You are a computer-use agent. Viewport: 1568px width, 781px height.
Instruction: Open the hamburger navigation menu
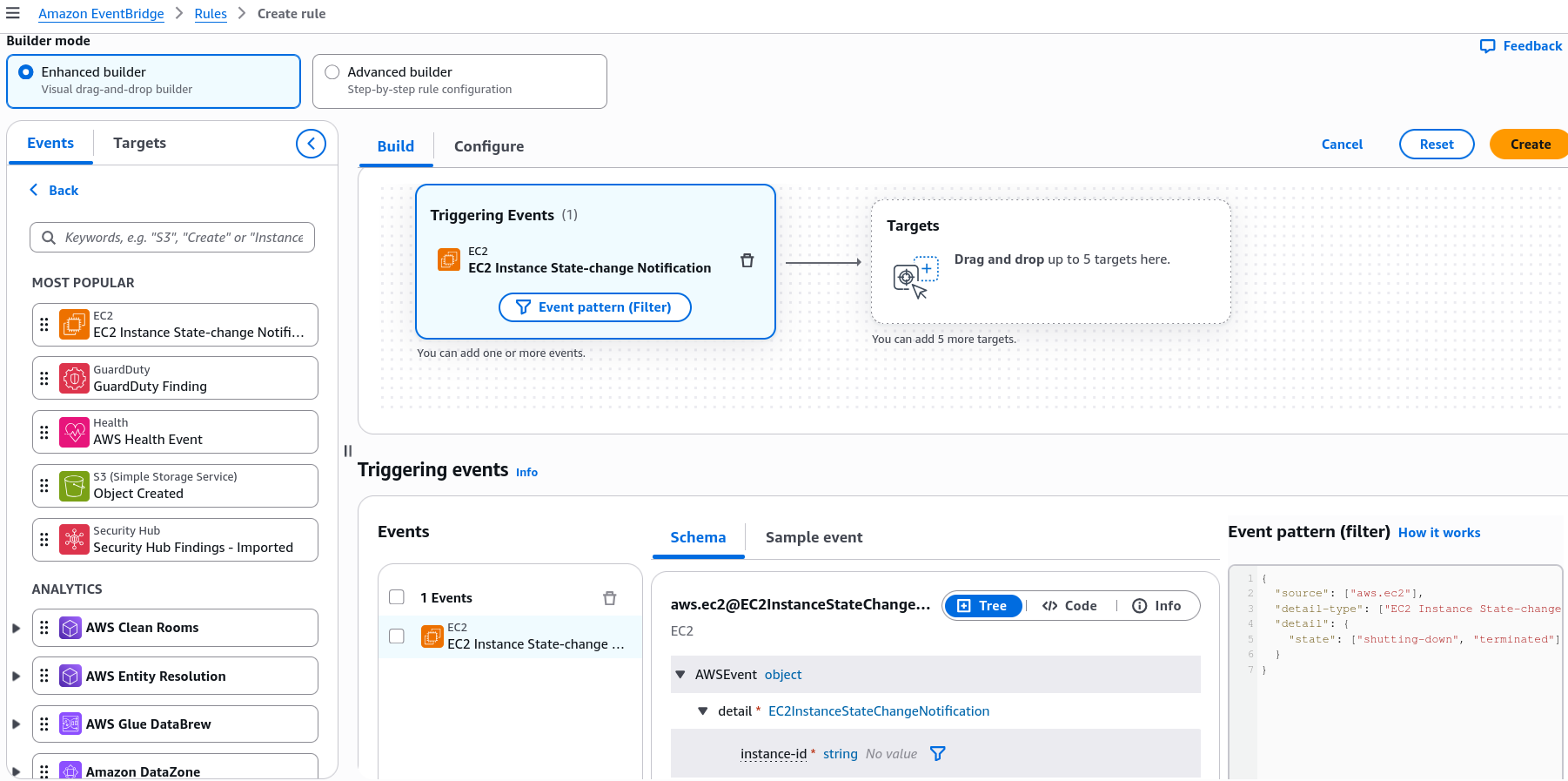[x=12, y=13]
